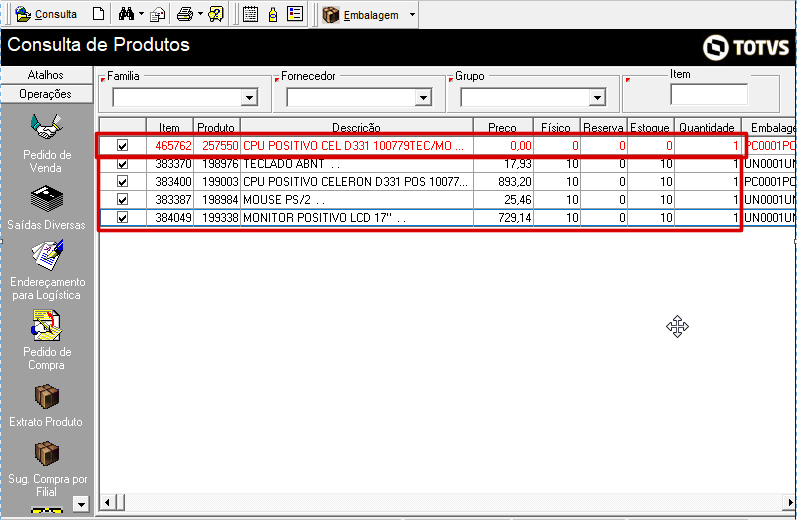Click the Quantidade column header
This screenshot has height=520, width=797.
point(707,127)
